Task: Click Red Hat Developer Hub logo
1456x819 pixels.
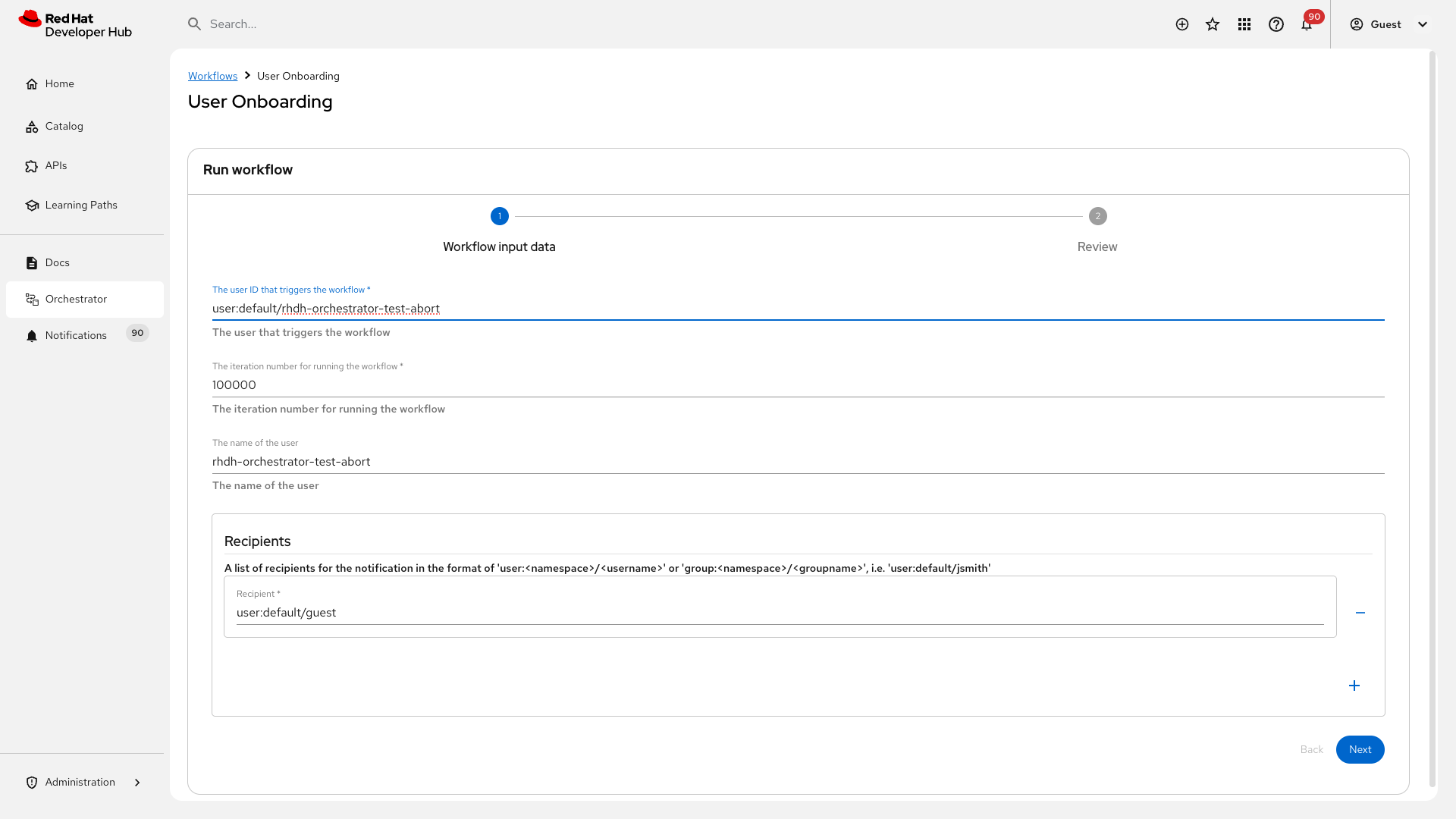Action: [x=75, y=25]
